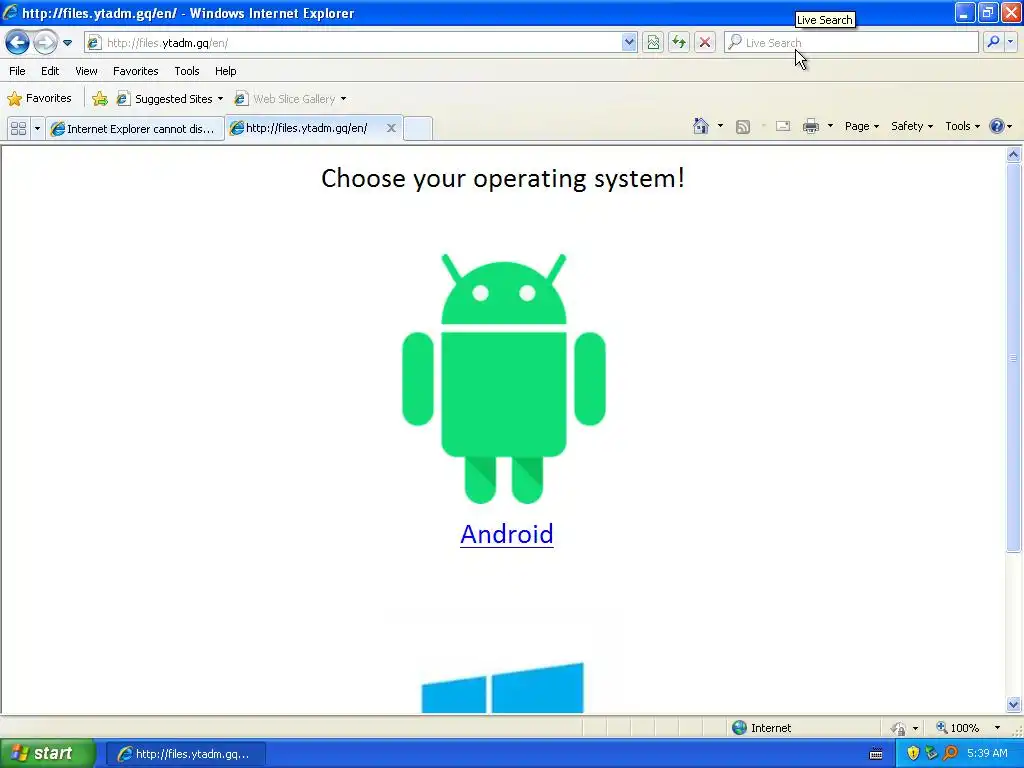
Task: Select the files.ytadm.gq/en/ tab
Action: [304, 128]
